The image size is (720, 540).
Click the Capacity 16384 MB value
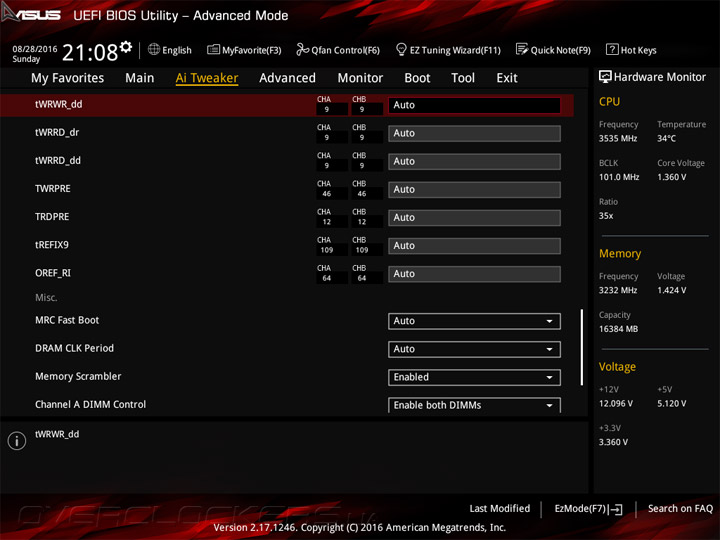pyautogui.click(x=618, y=329)
